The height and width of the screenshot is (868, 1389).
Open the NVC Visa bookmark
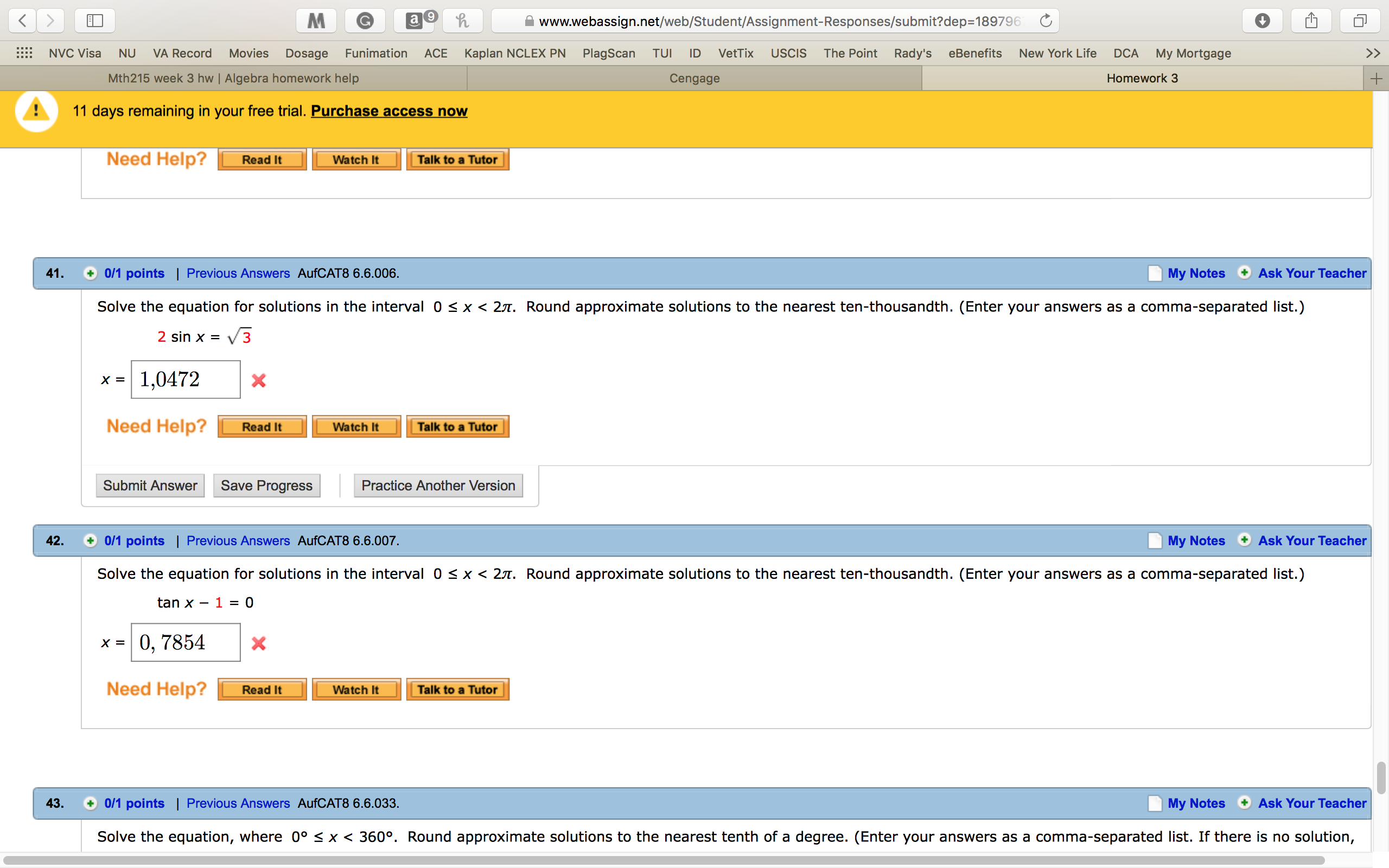[75, 53]
